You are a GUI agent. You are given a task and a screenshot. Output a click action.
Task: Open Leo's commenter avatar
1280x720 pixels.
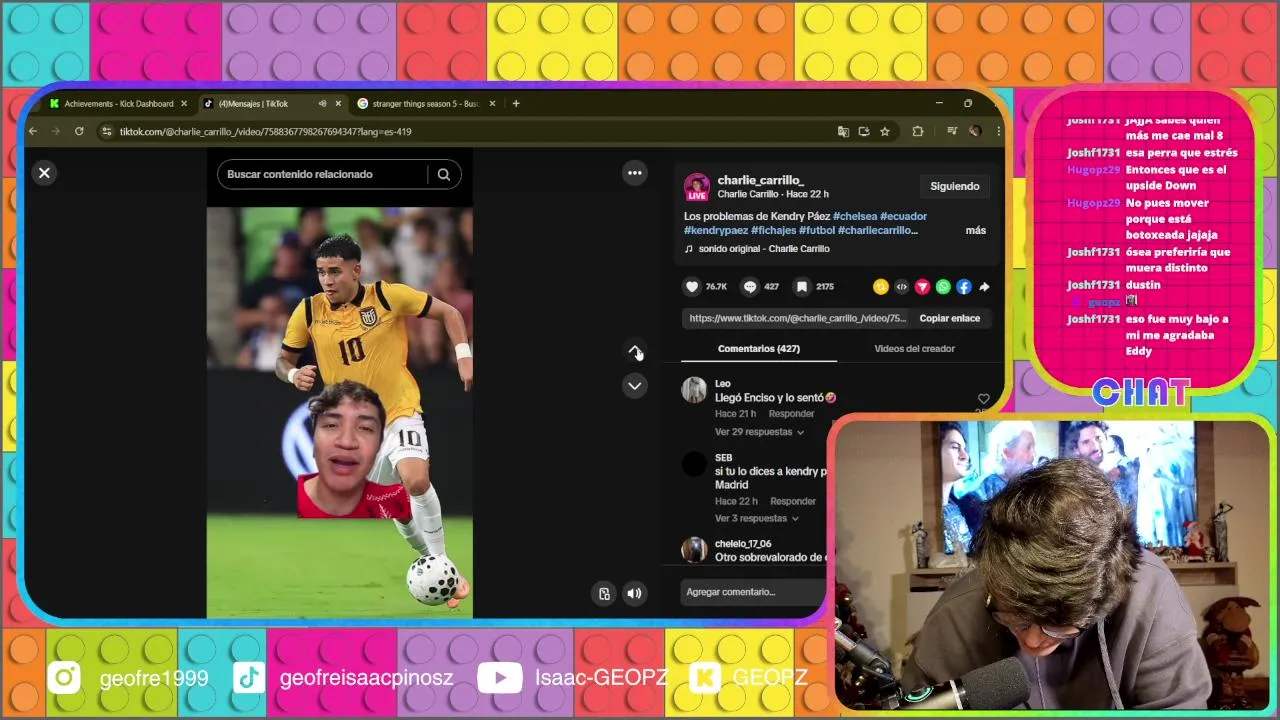(x=694, y=390)
